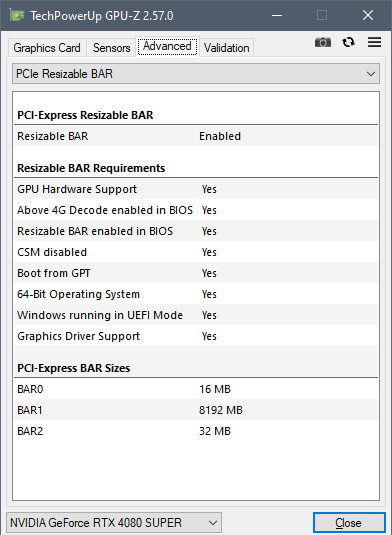Image resolution: width=392 pixels, height=535 pixels.
Task: Select the Resizable BAR Enabled row
Action: coord(196,136)
